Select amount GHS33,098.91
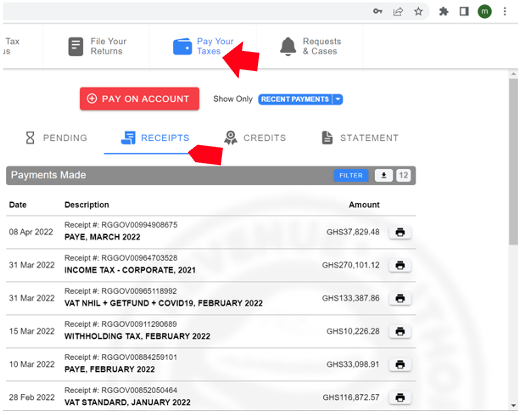 (x=353, y=364)
